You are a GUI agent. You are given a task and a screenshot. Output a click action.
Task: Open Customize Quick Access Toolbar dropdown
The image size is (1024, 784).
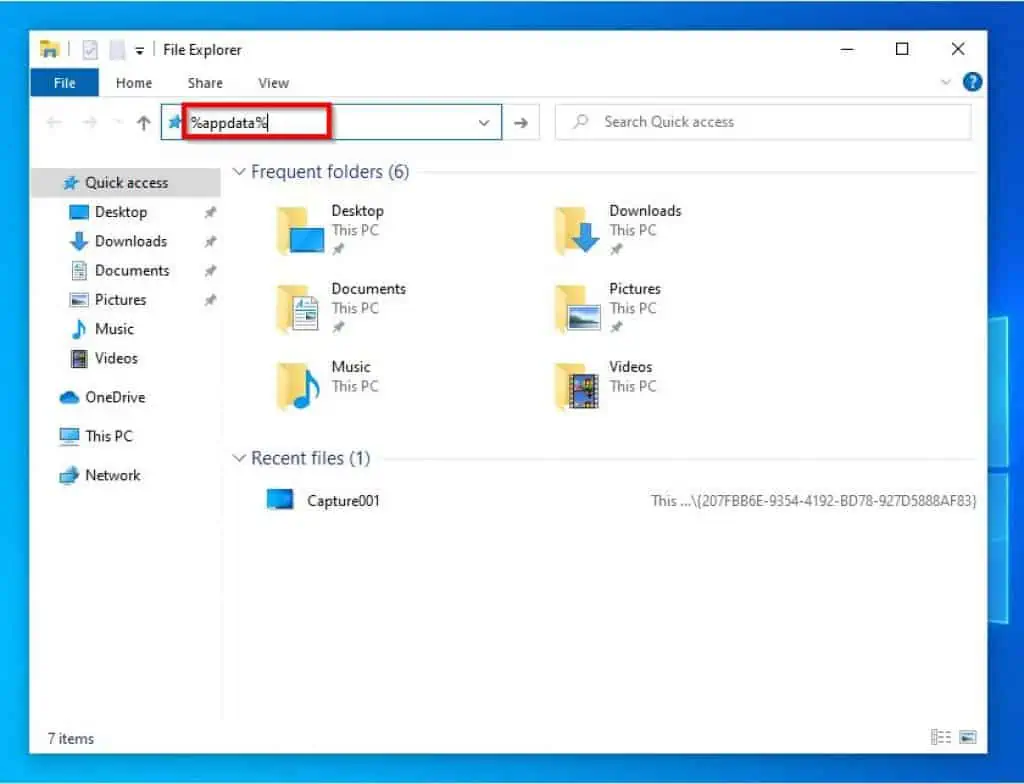tap(139, 50)
